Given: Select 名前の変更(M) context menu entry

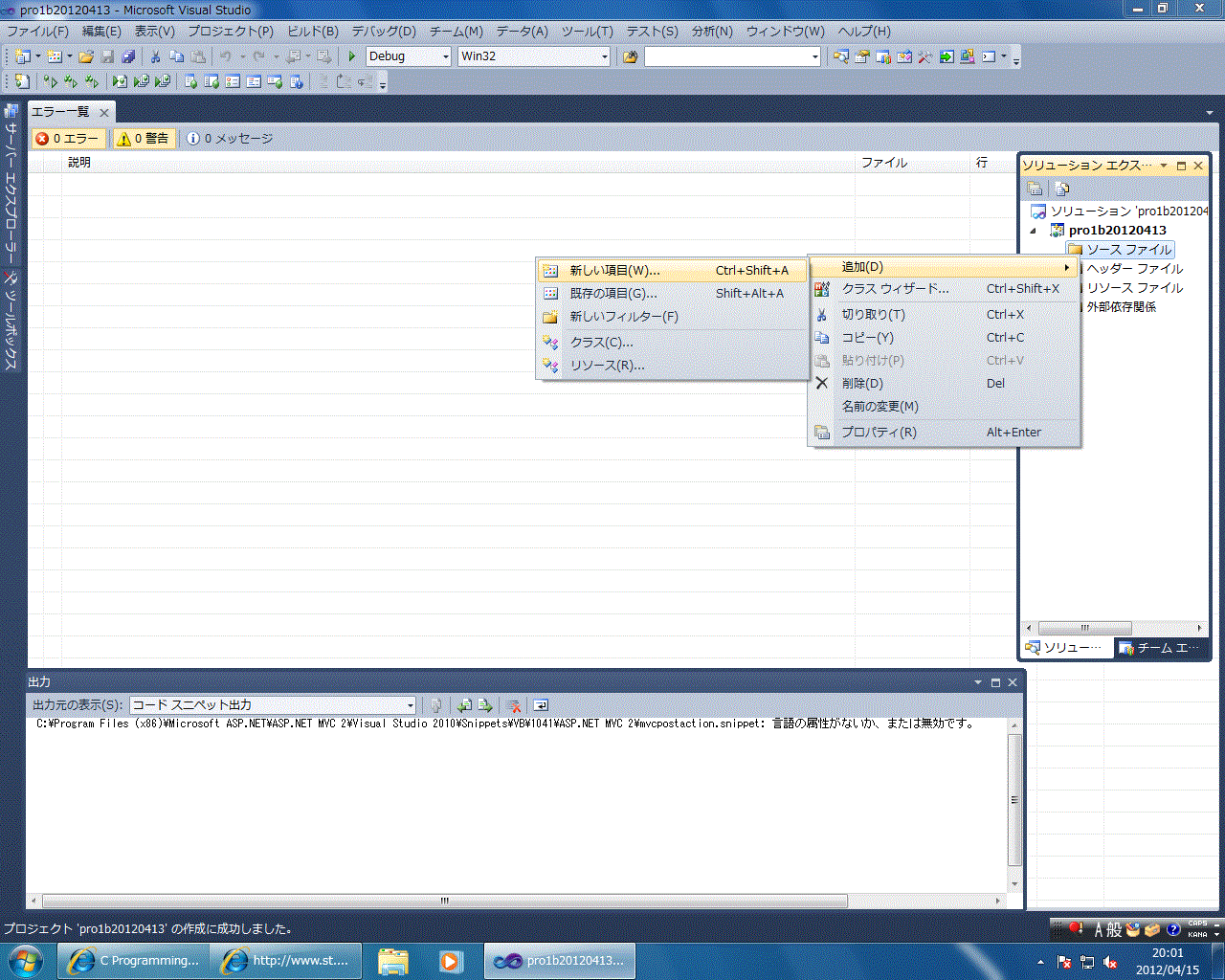Looking at the screenshot, I should click(x=945, y=407).
